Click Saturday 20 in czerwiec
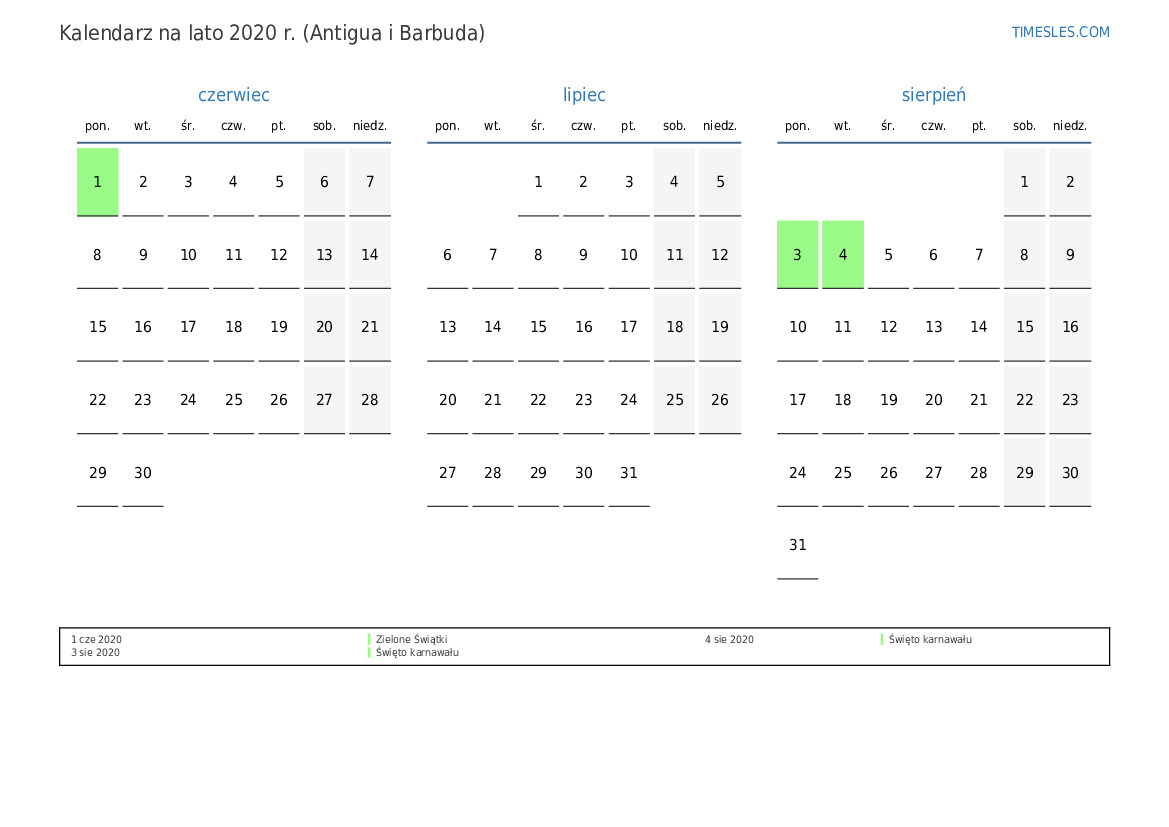The image size is (1169, 827). pos(324,327)
